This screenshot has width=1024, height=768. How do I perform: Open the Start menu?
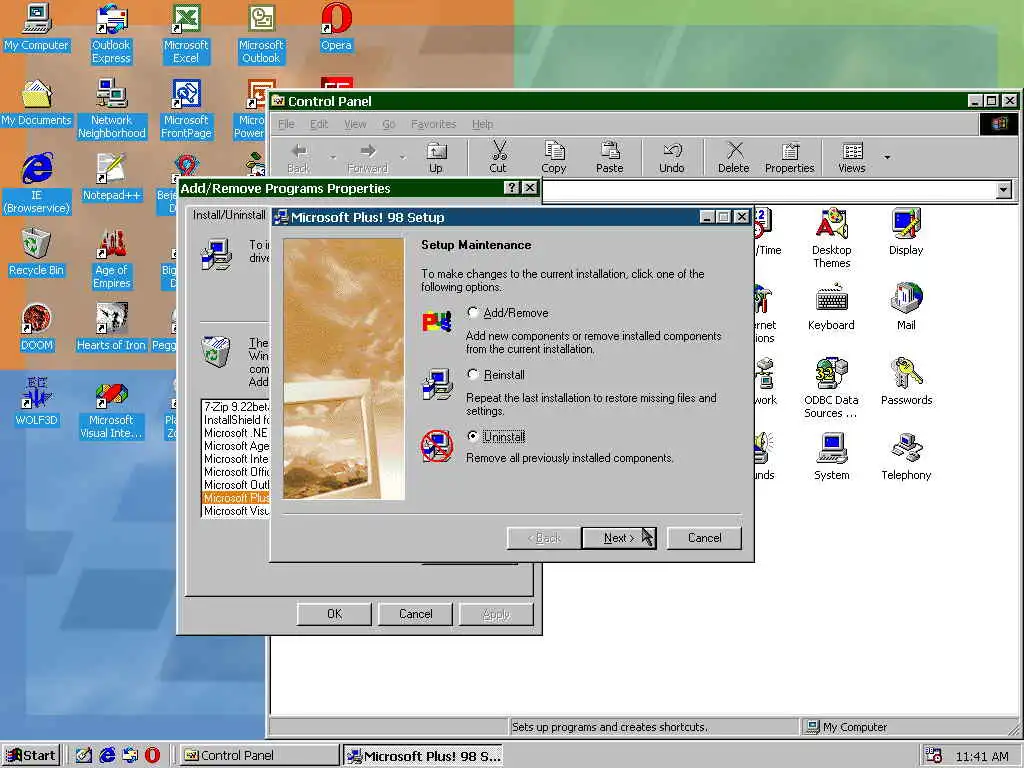click(x=31, y=756)
